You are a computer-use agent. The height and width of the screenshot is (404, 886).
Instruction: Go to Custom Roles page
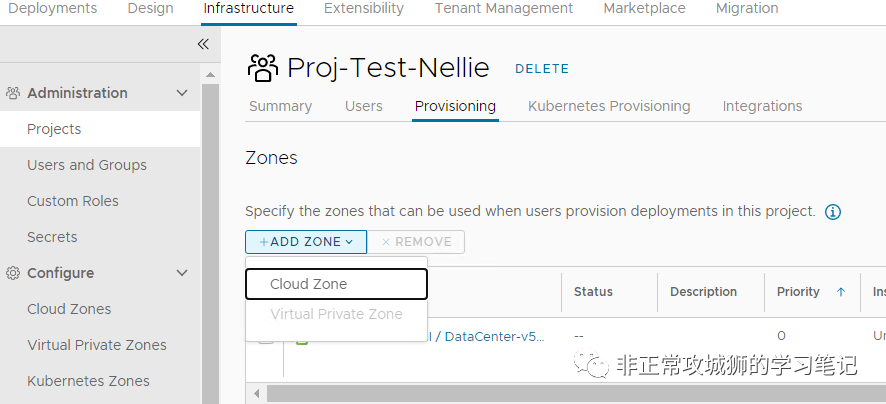[73, 201]
